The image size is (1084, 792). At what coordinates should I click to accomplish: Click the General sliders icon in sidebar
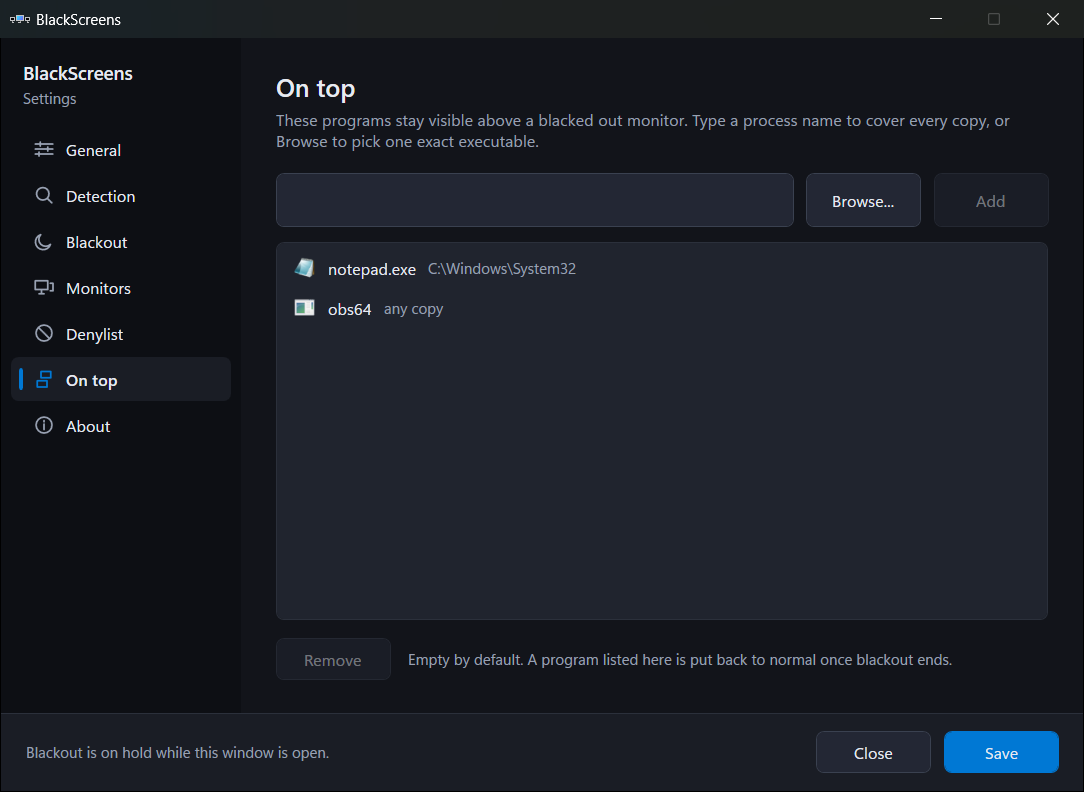coord(44,149)
